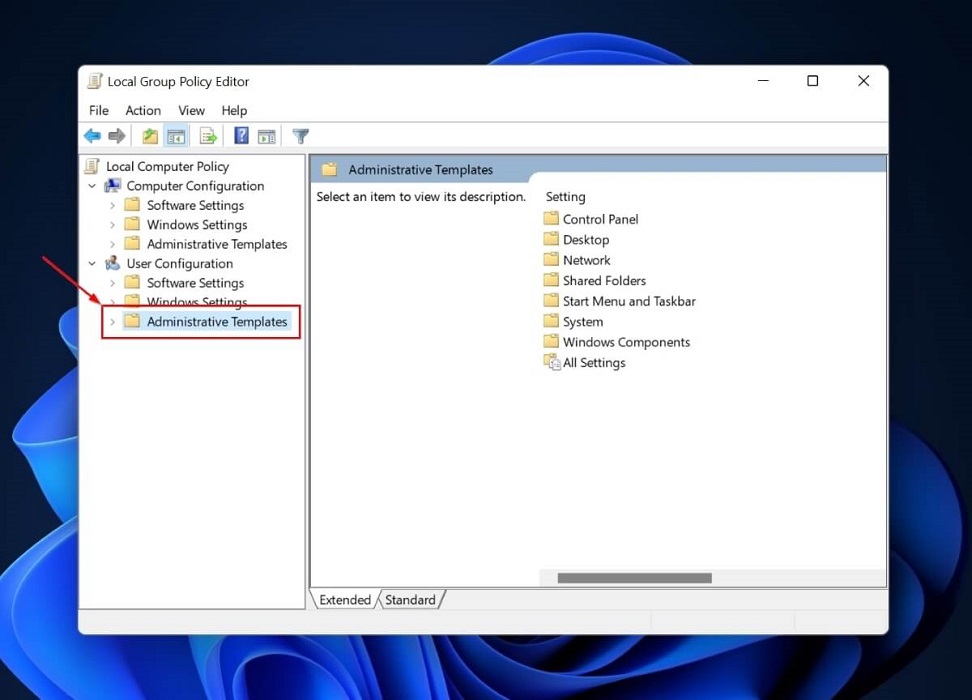Open the Action menu

point(143,110)
